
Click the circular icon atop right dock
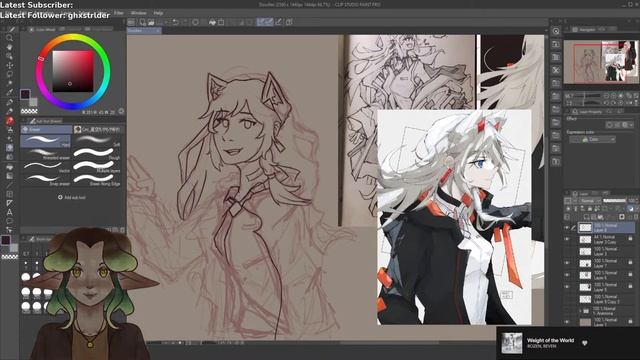point(556,31)
